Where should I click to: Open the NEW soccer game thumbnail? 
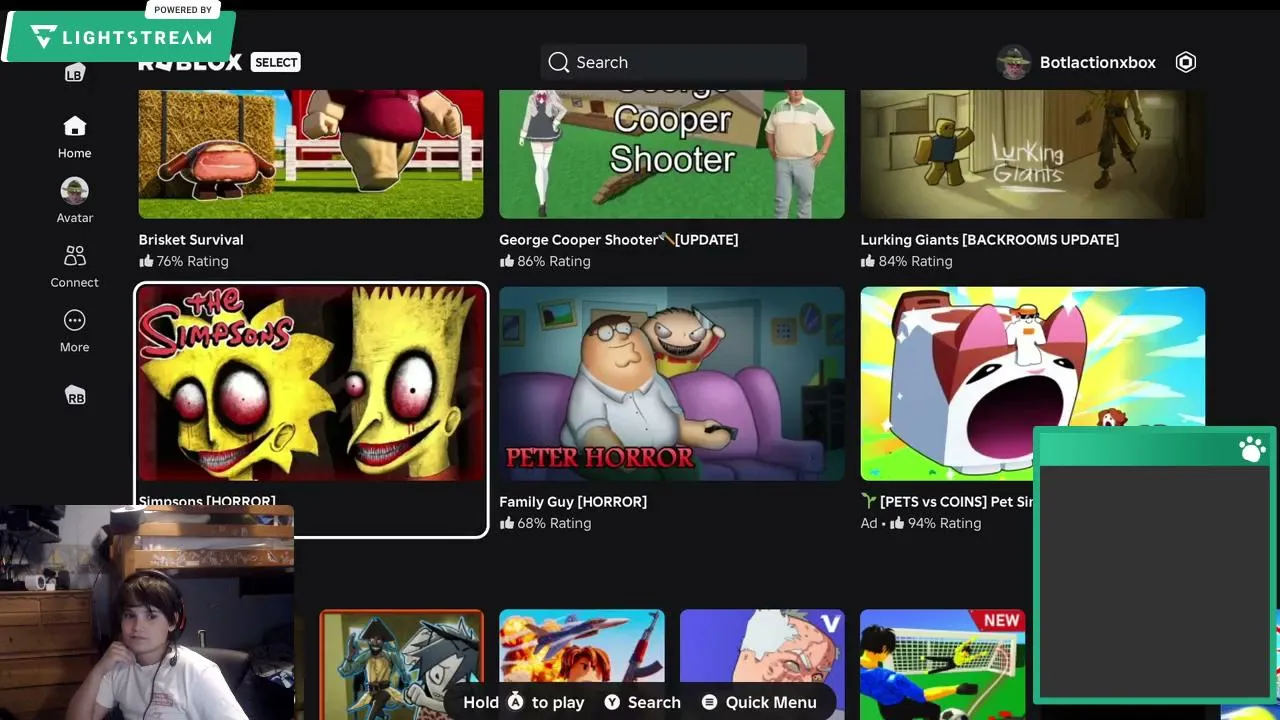[943, 665]
